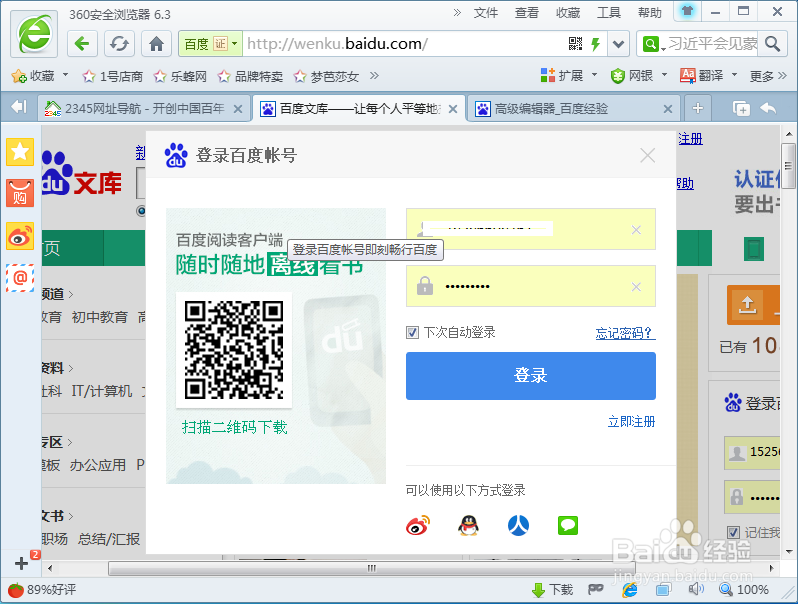Click the search magnifier button
Screen dimensions: 798x604
tap(772, 44)
